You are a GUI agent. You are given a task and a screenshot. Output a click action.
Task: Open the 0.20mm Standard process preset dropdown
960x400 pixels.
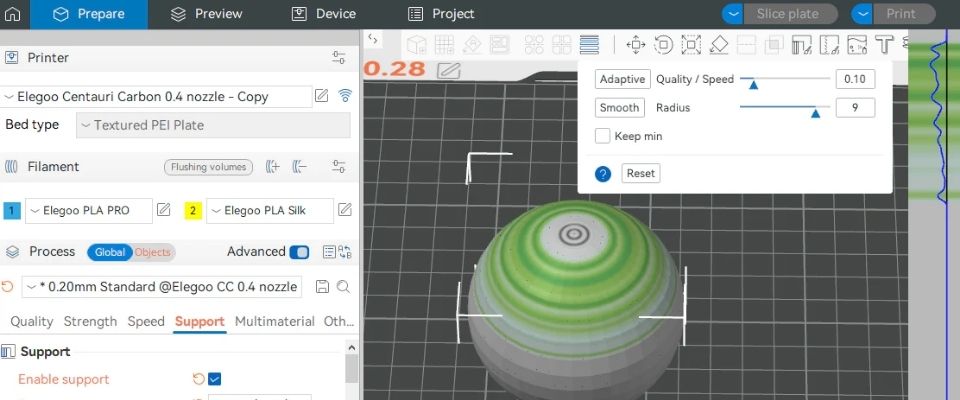[161, 286]
